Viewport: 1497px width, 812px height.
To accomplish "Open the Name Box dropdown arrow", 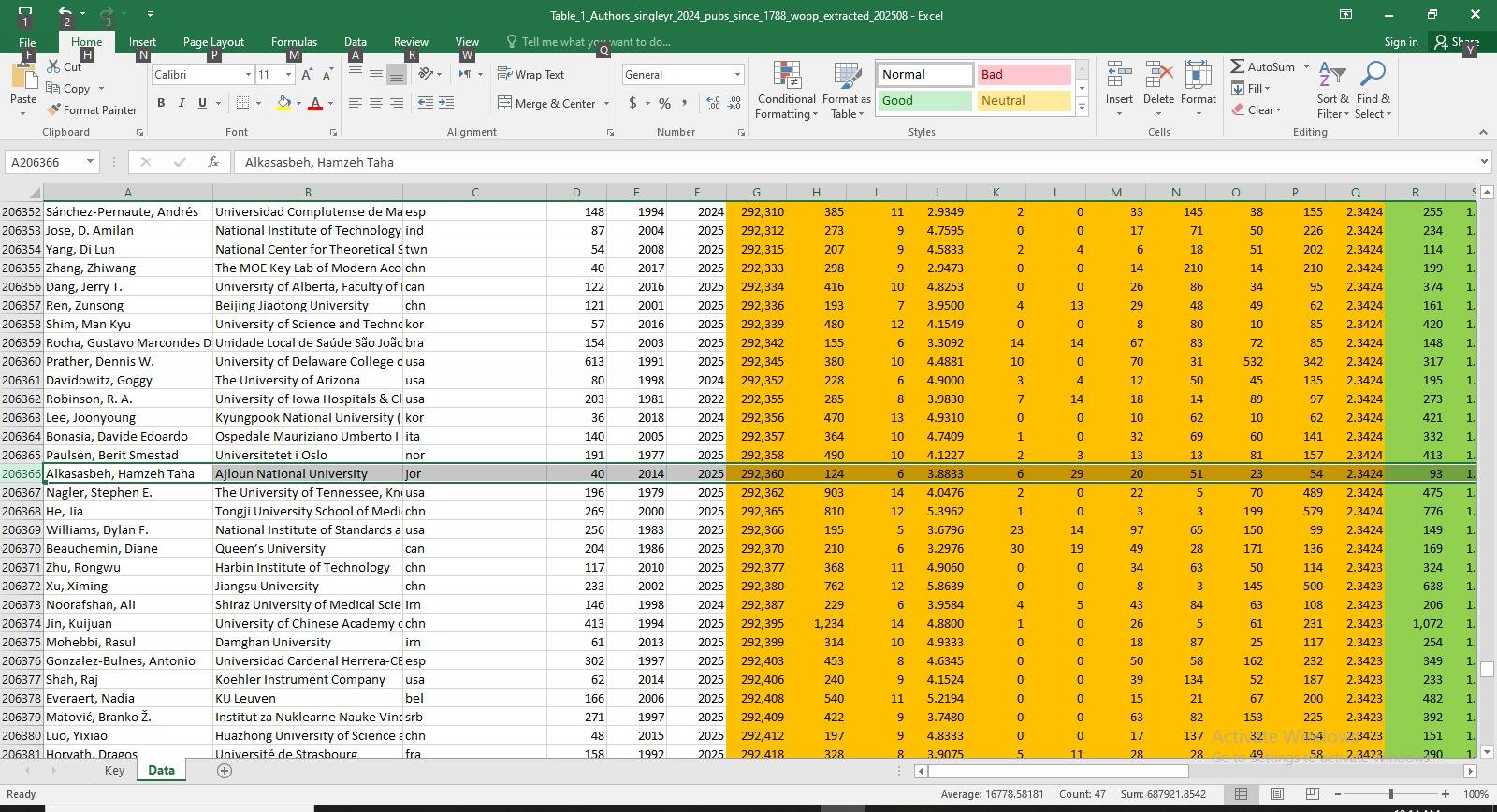I will coord(90,162).
